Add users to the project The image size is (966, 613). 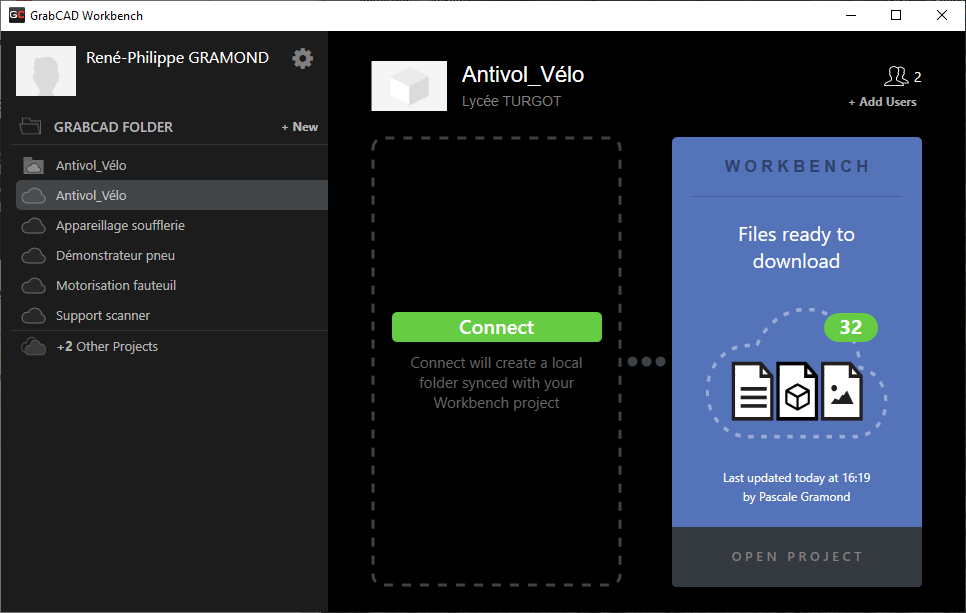click(x=882, y=102)
